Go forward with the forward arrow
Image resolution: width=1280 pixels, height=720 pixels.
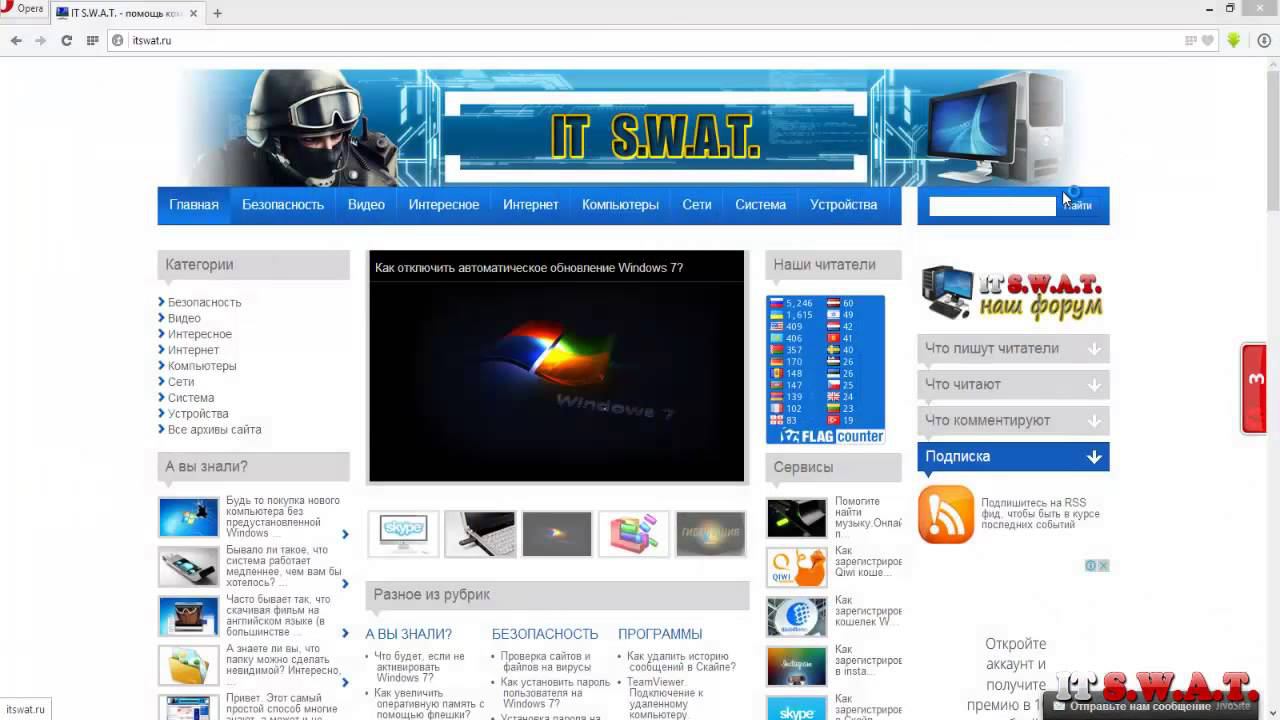(x=40, y=40)
